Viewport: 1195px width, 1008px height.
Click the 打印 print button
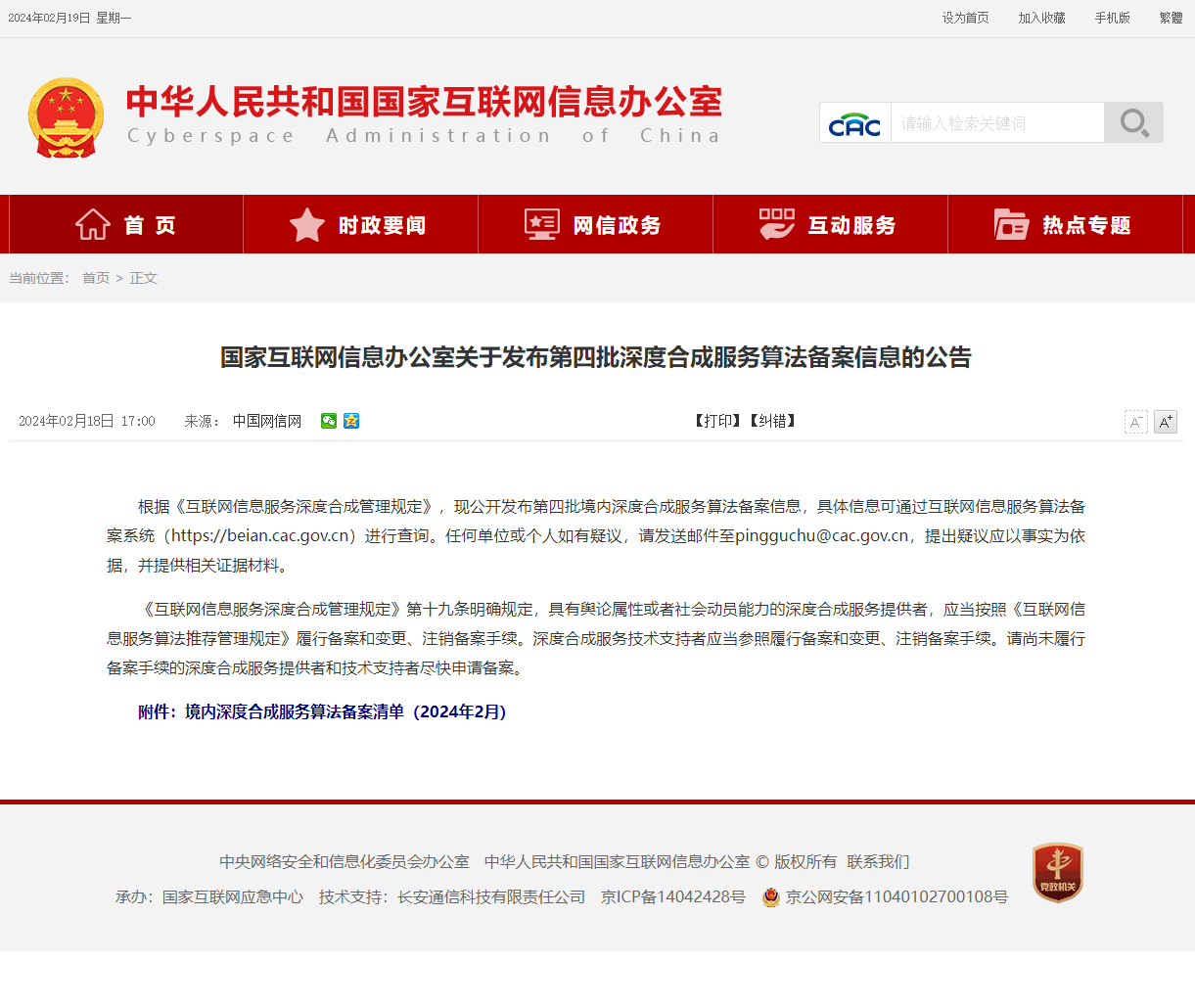coord(717,421)
